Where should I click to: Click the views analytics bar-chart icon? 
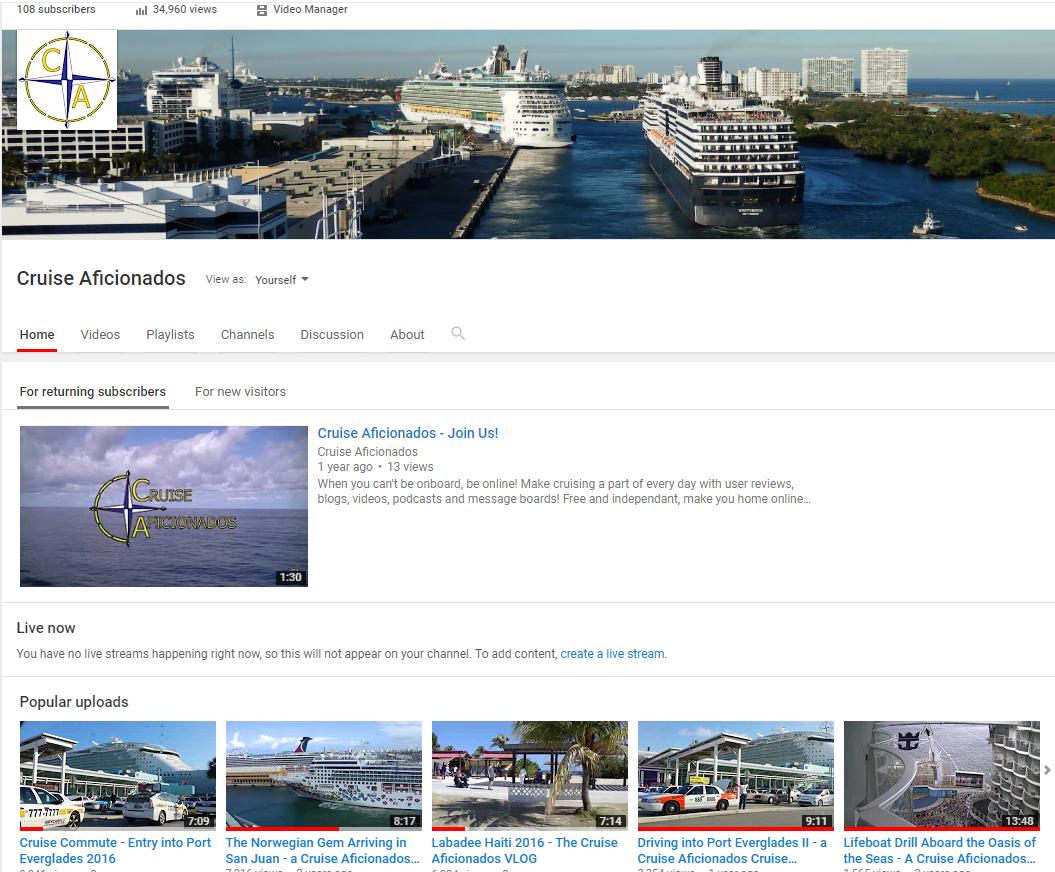[141, 10]
